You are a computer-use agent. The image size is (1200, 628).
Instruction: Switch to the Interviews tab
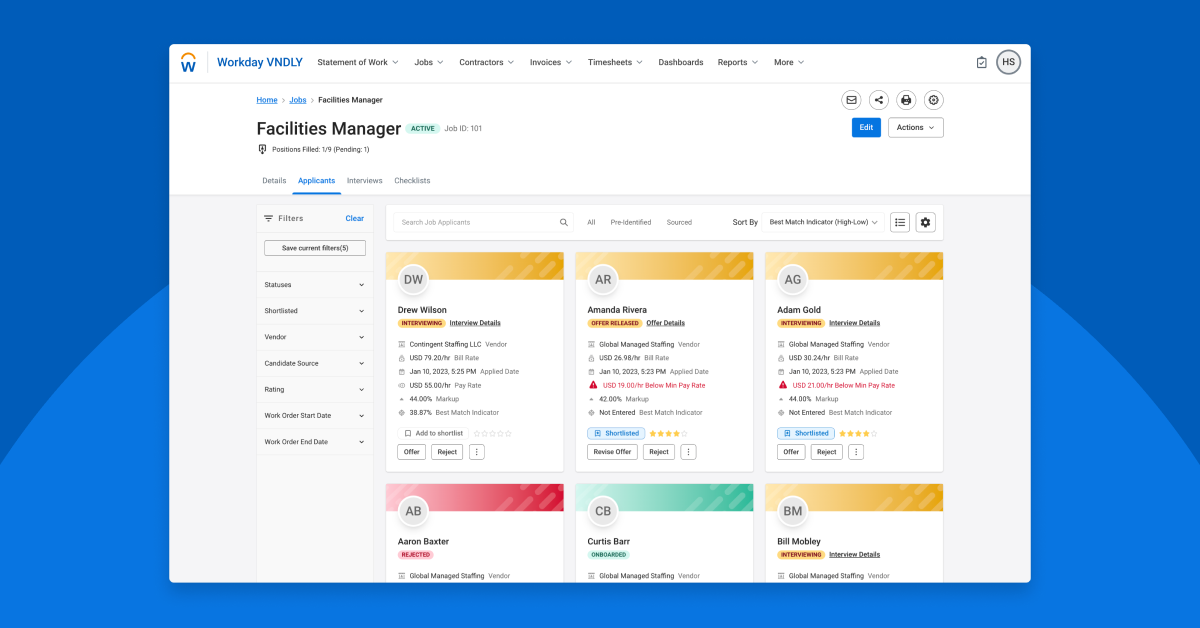[364, 181]
